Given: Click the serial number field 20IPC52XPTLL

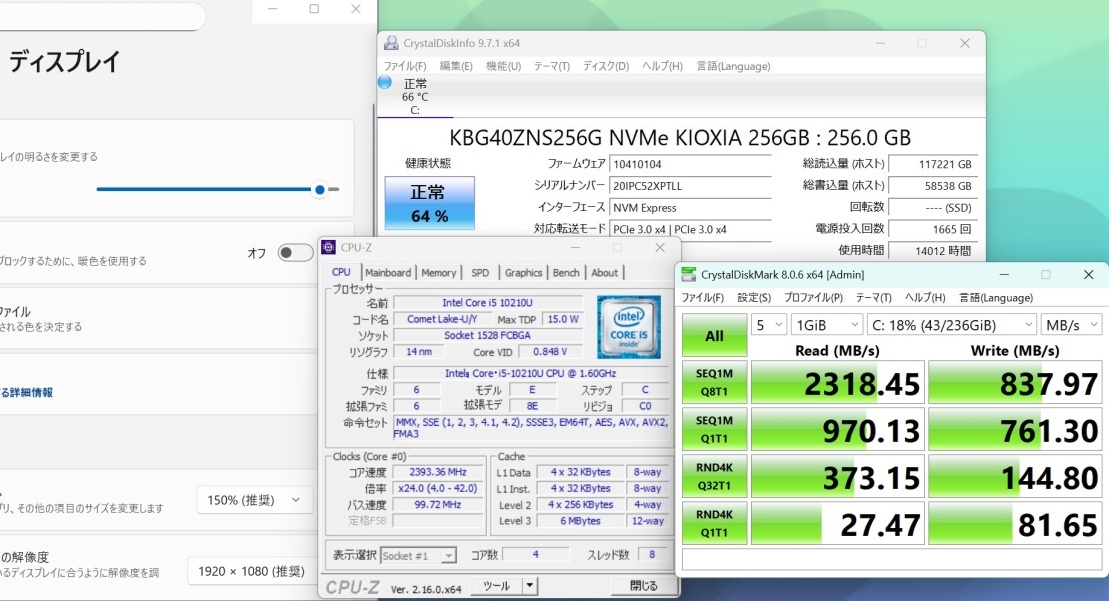Looking at the screenshot, I should [690, 186].
